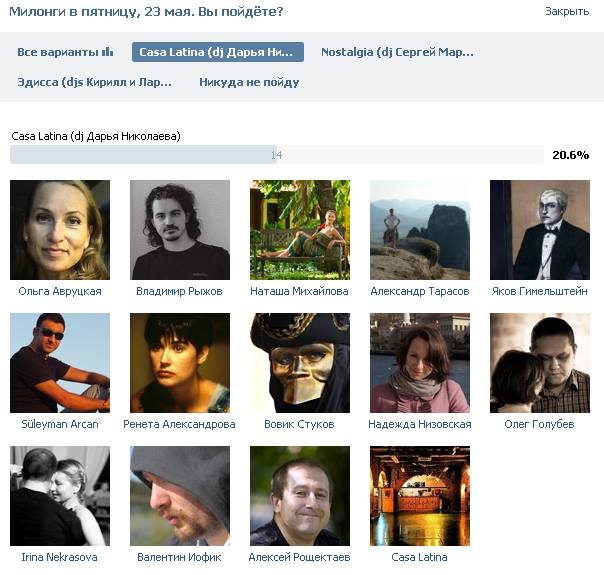Open Валентин Иофик's hooded avatar
This screenshot has height=575, width=604.
pyautogui.click(x=180, y=496)
